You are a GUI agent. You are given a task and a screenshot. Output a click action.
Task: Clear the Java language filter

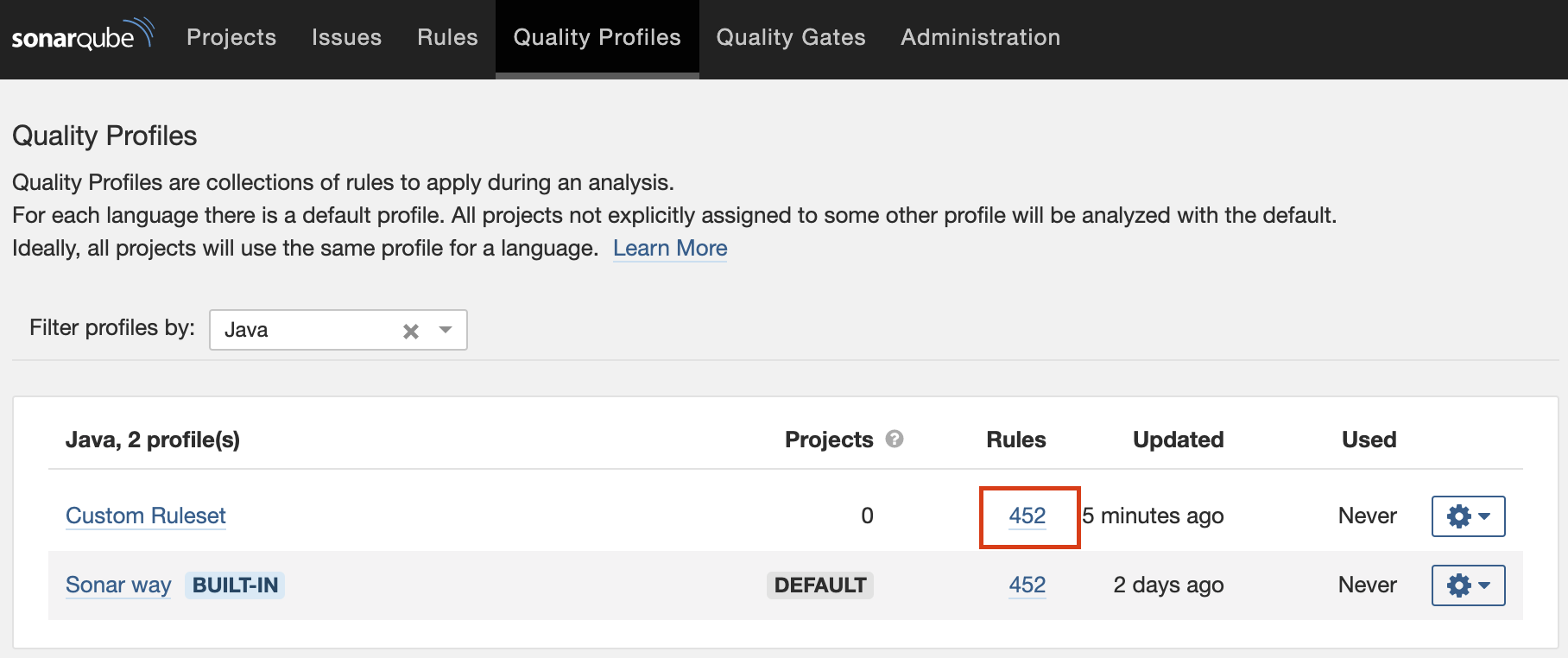coord(411,331)
